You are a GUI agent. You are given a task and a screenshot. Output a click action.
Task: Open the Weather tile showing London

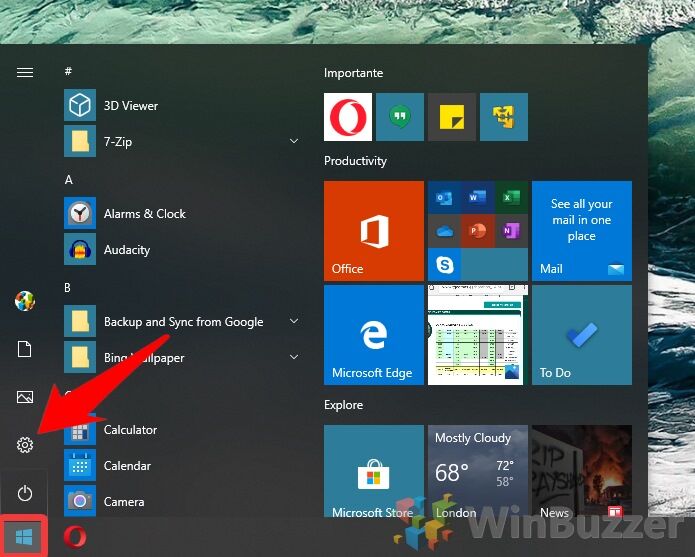pyautogui.click(x=478, y=471)
